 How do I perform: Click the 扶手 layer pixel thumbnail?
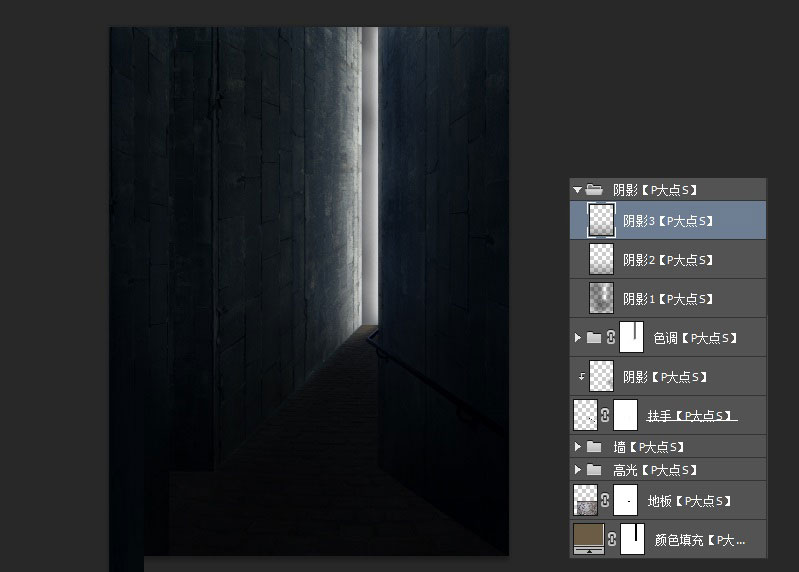pyautogui.click(x=585, y=415)
